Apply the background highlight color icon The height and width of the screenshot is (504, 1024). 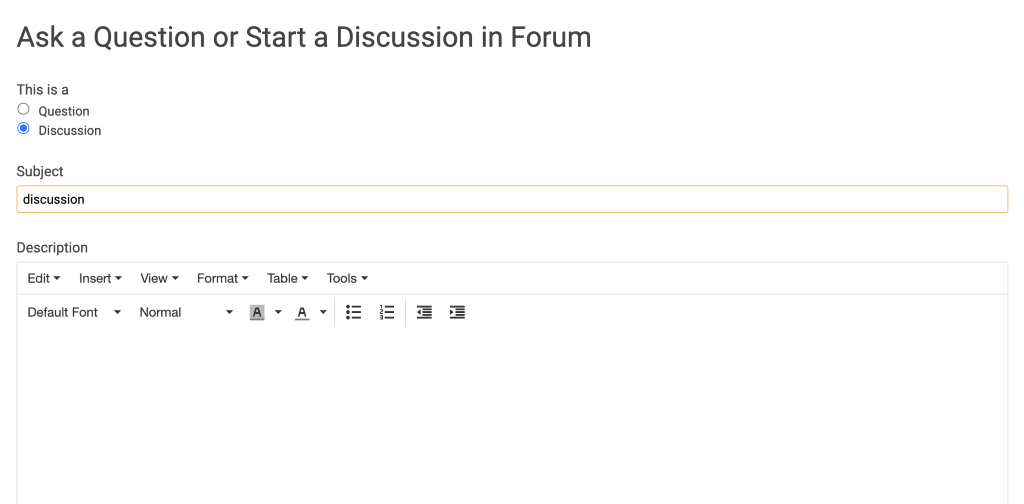tap(257, 312)
